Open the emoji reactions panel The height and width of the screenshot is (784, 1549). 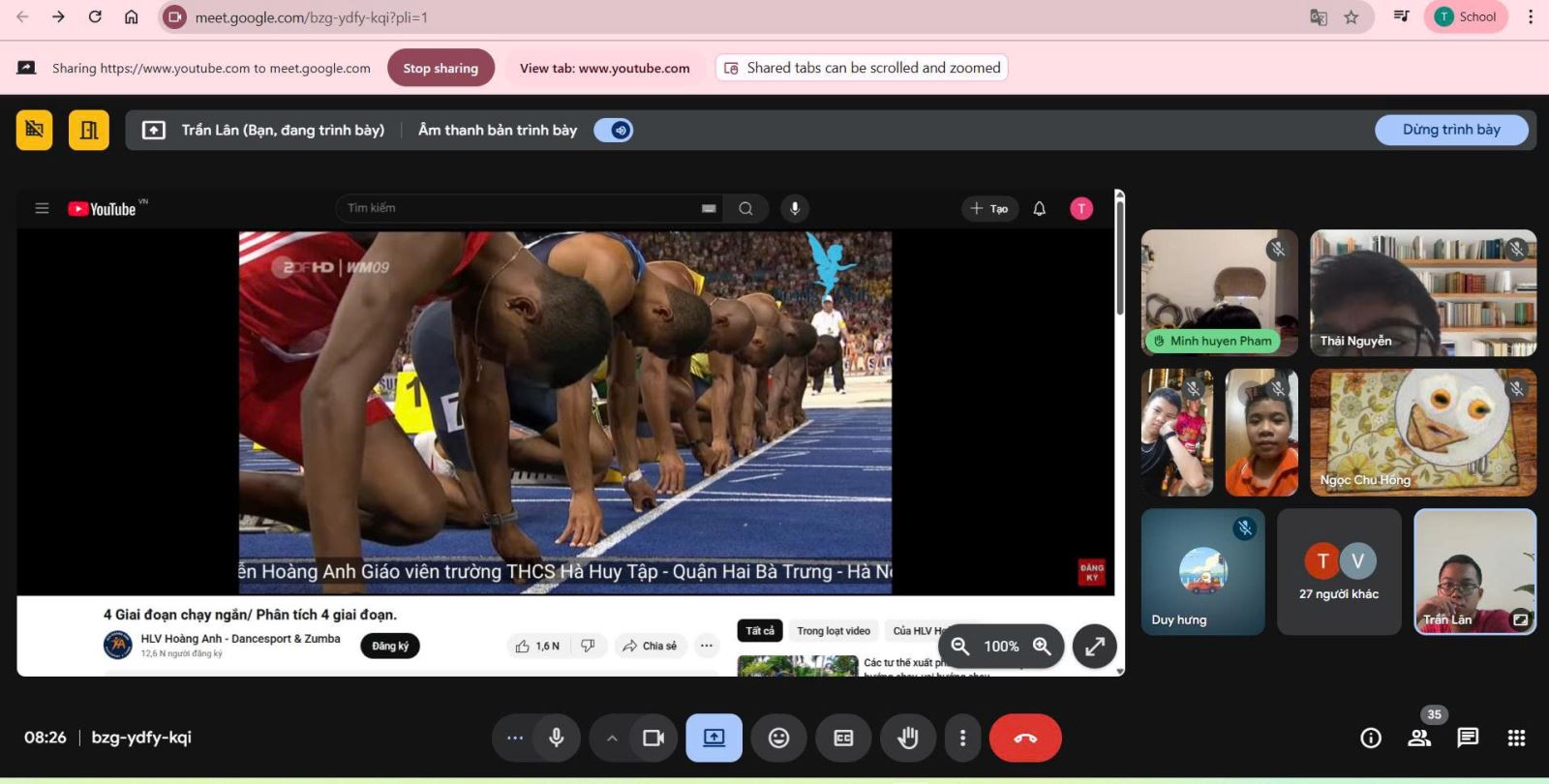(778, 739)
